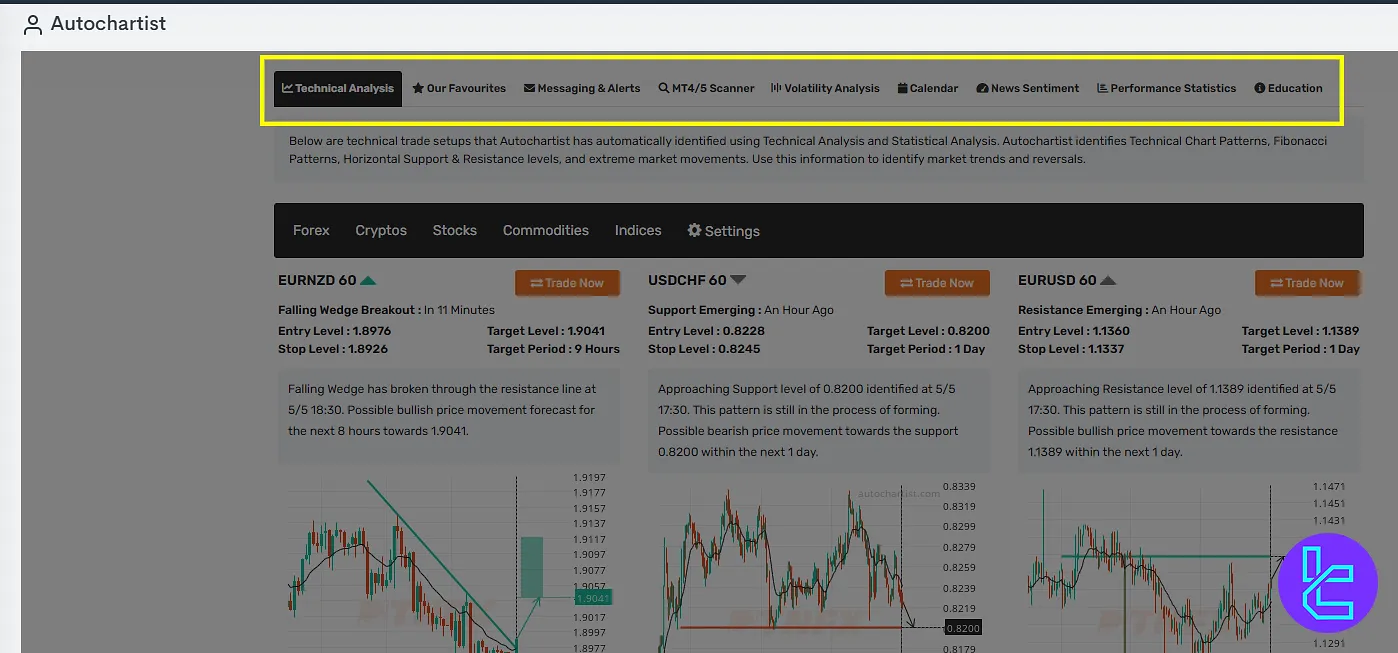Open the Education tab
Viewport: 1398px width, 653px height.
tap(1288, 88)
